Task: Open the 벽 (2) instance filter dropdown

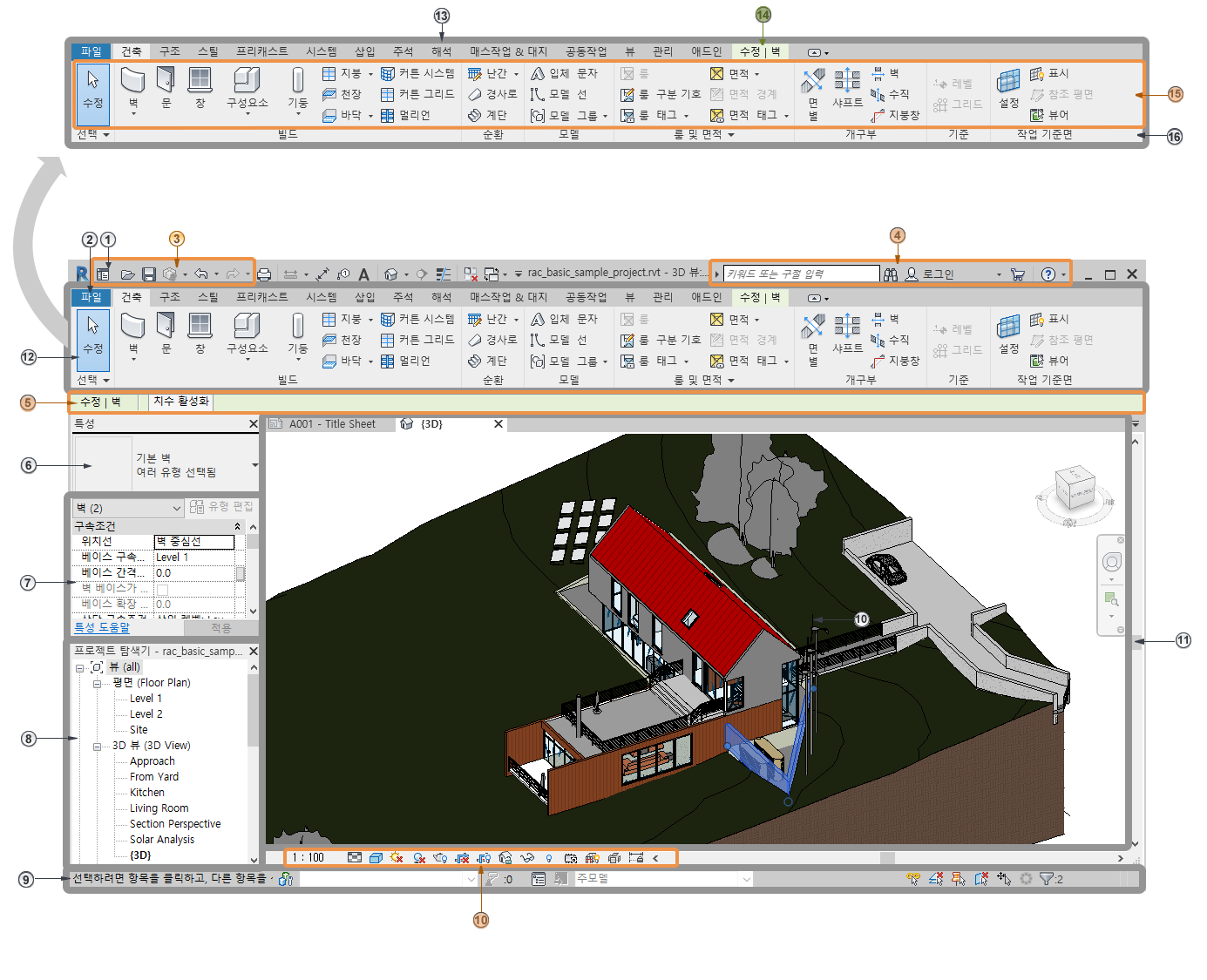Action: [x=128, y=508]
